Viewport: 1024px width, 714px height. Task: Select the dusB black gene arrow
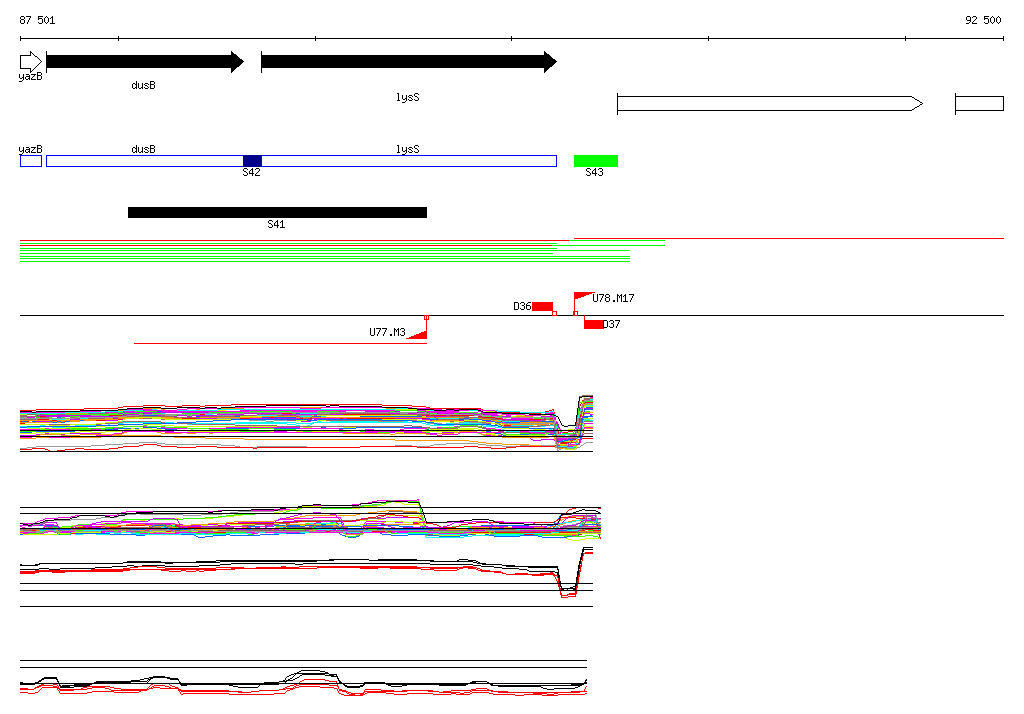145,62
